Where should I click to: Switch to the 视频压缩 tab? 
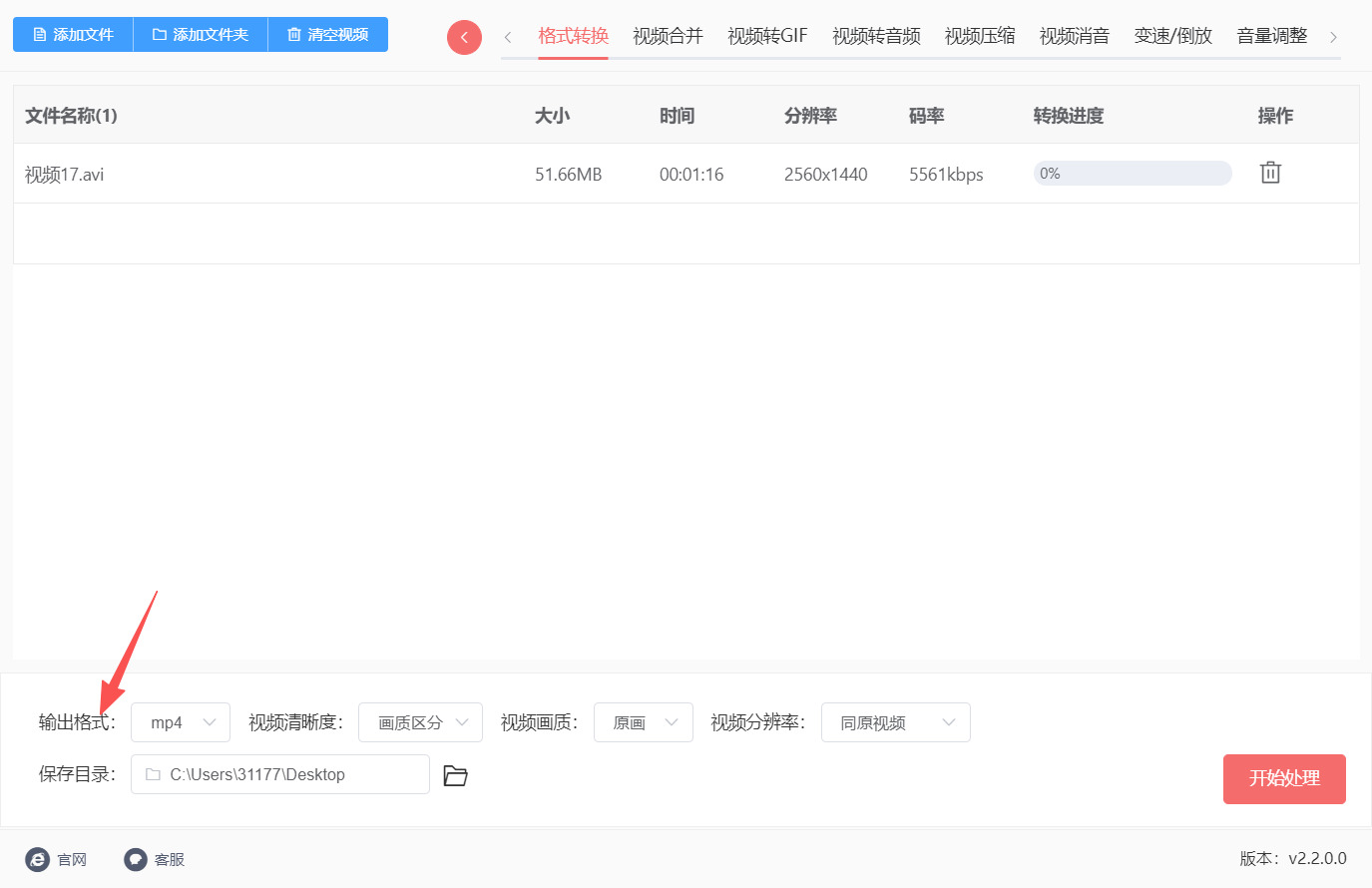click(x=980, y=36)
